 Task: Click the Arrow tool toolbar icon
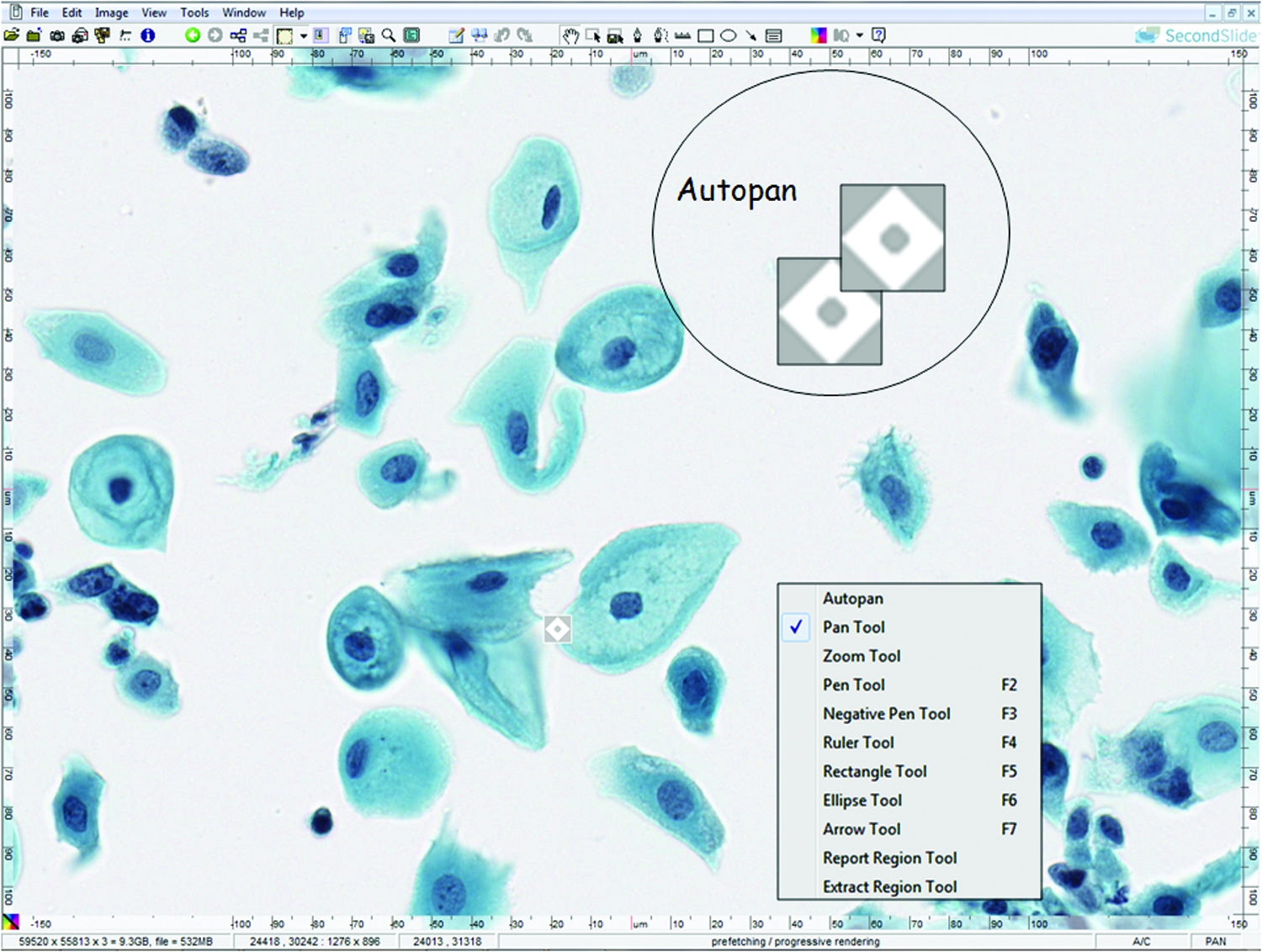pyautogui.click(x=750, y=35)
